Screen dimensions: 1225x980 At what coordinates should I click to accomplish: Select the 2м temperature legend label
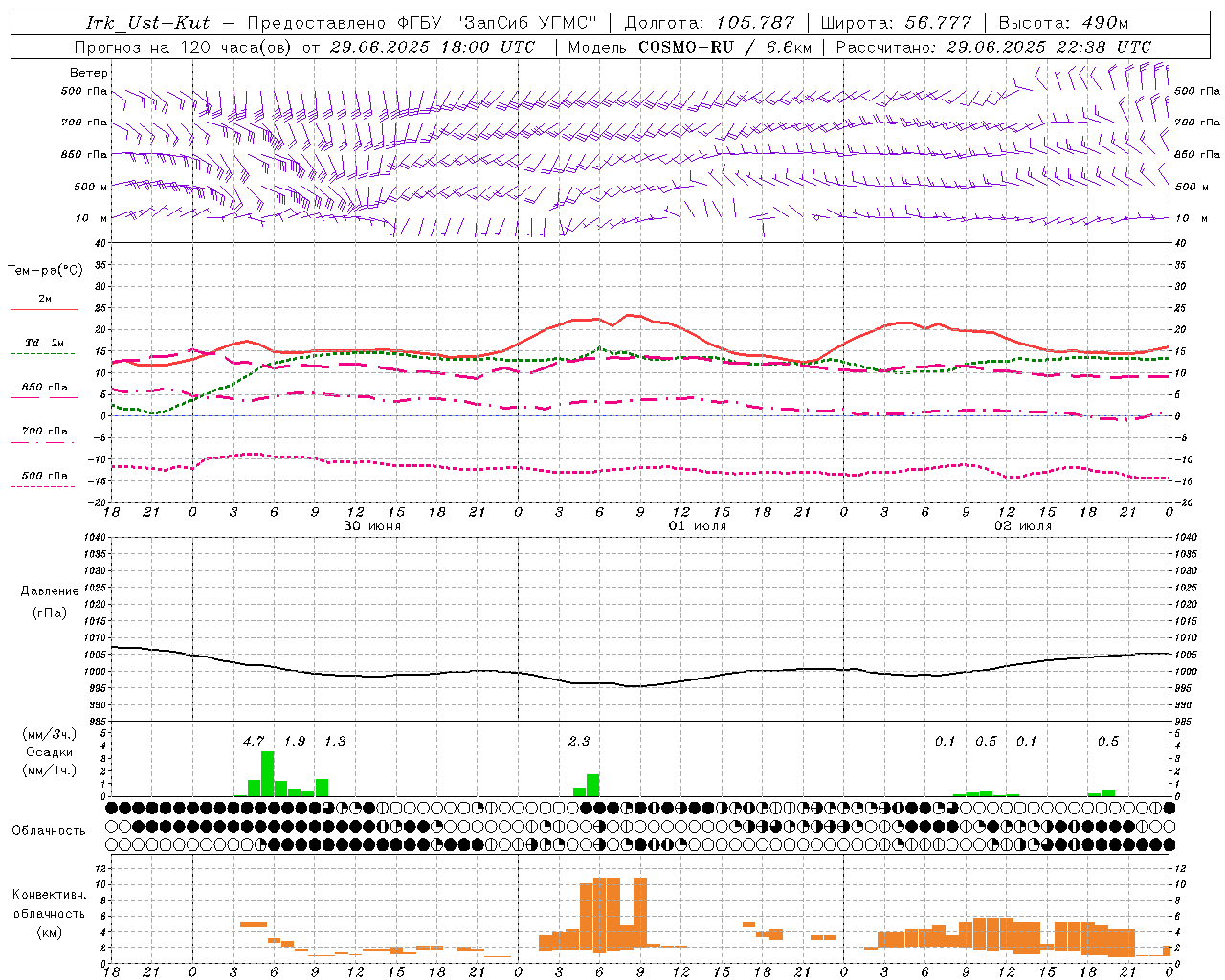coord(45,300)
